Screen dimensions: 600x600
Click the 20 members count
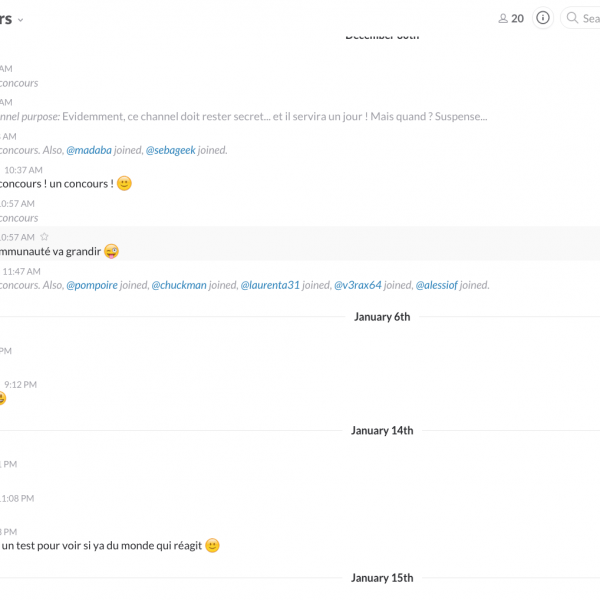pos(517,18)
